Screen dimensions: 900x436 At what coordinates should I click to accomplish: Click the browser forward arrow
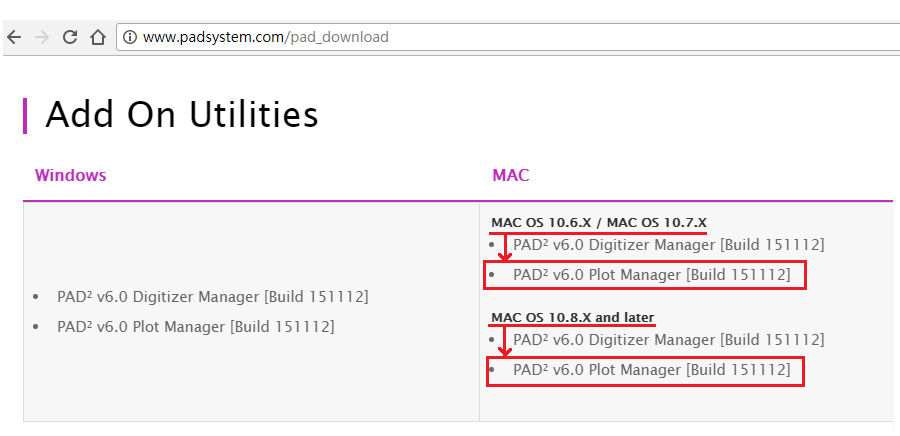click(41, 37)
